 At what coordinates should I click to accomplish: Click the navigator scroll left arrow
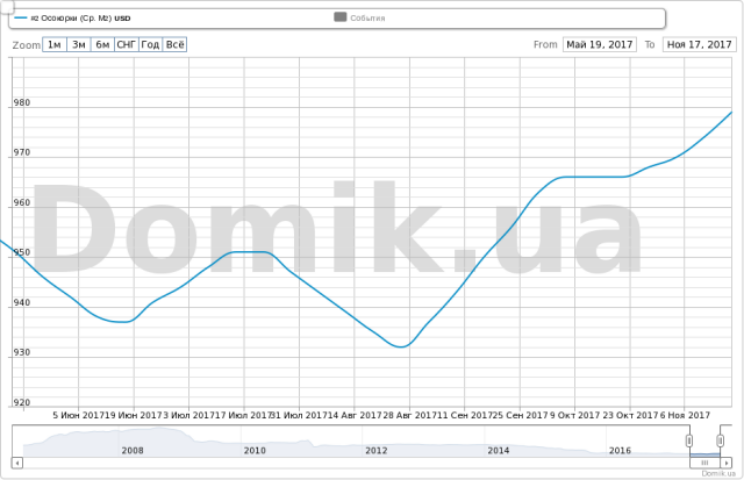[x=17, y=462]
